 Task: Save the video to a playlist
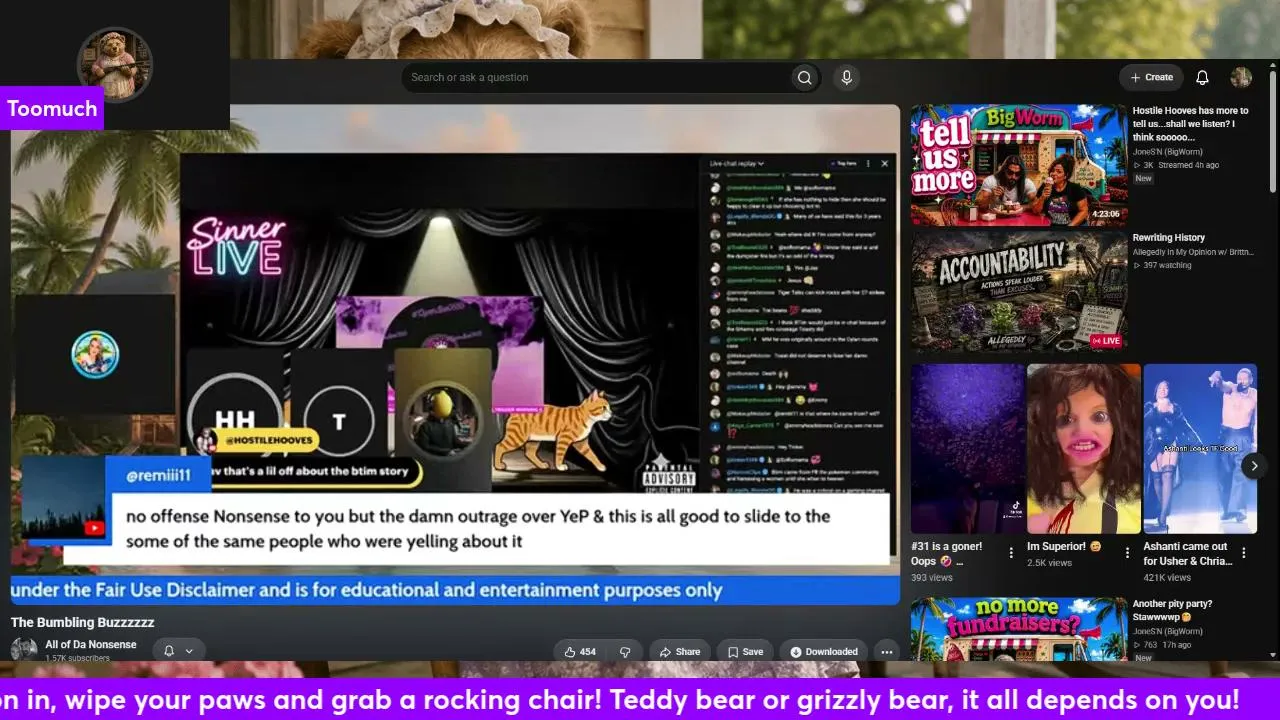pos(746,652)
